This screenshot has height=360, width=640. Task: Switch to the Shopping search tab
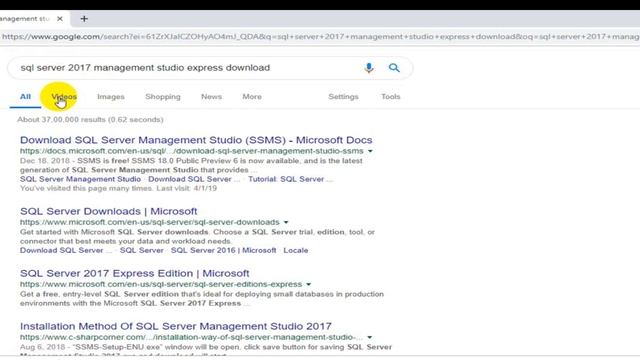click(x=163, y=97)
